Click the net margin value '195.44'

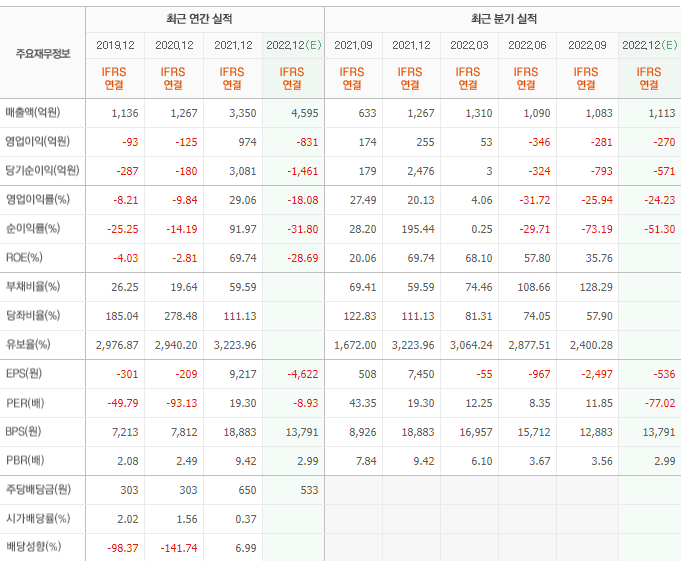(418, 229)
